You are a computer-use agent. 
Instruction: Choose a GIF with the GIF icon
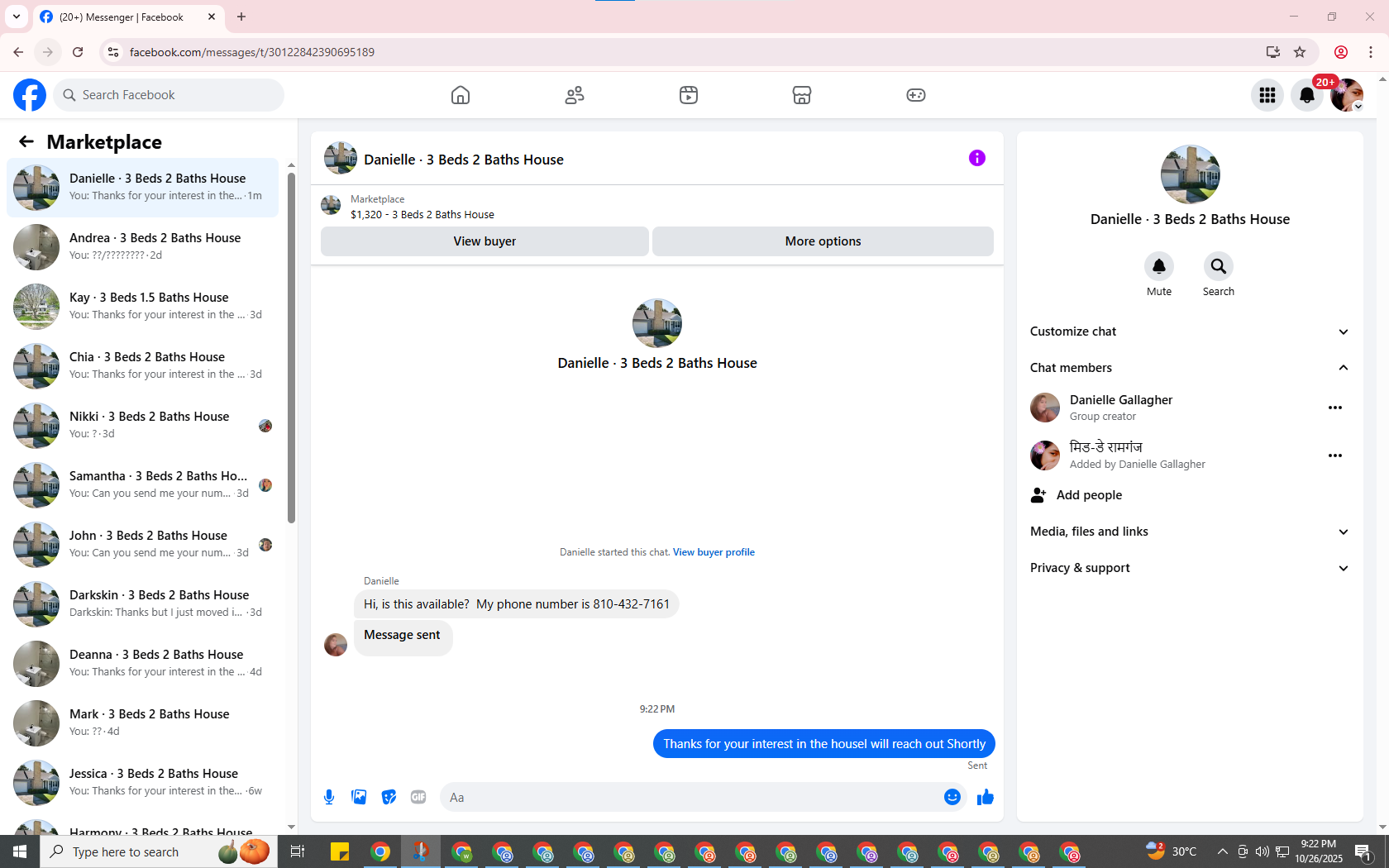tap(418, 797)
